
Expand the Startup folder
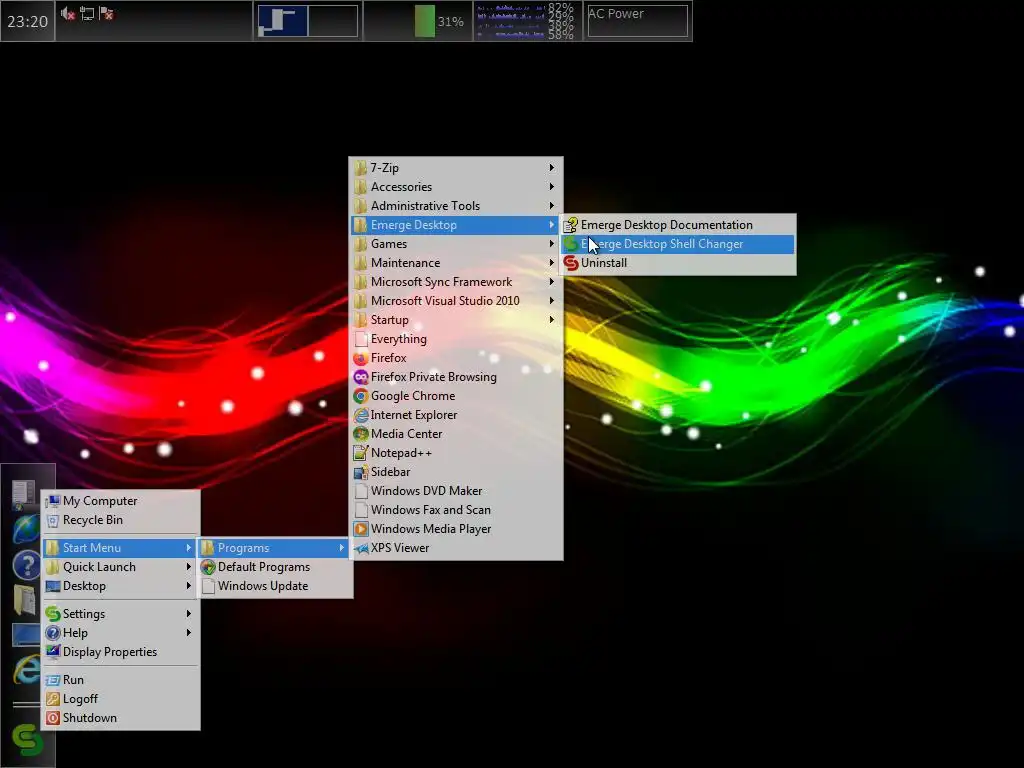456,320
